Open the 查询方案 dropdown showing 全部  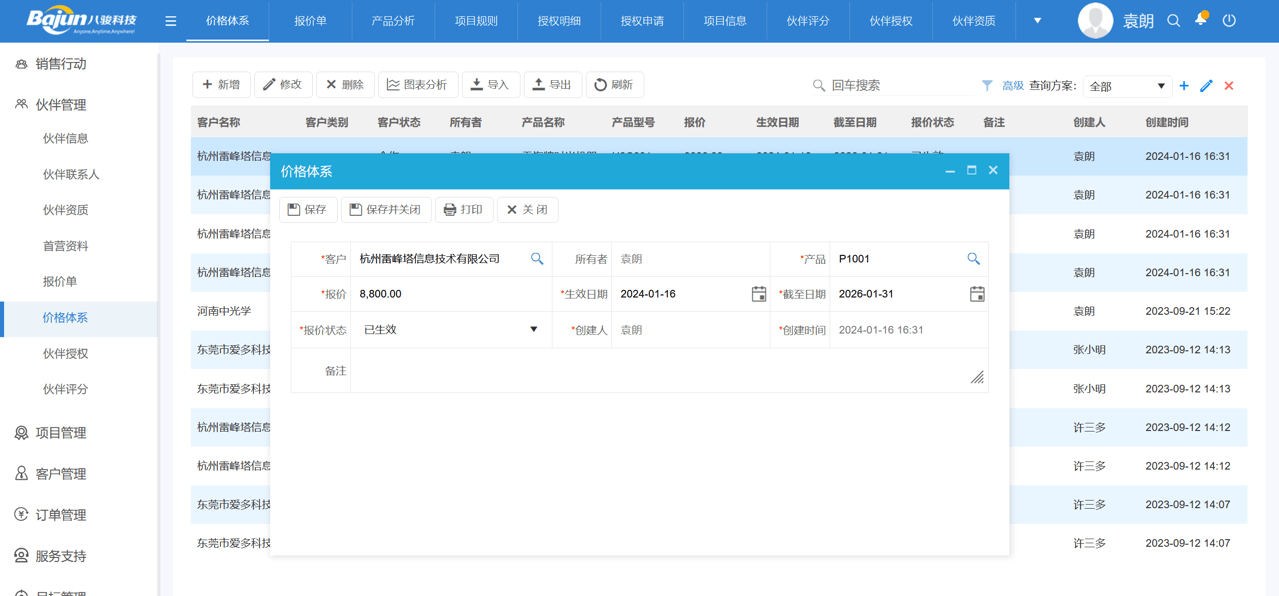(1126, 86)
